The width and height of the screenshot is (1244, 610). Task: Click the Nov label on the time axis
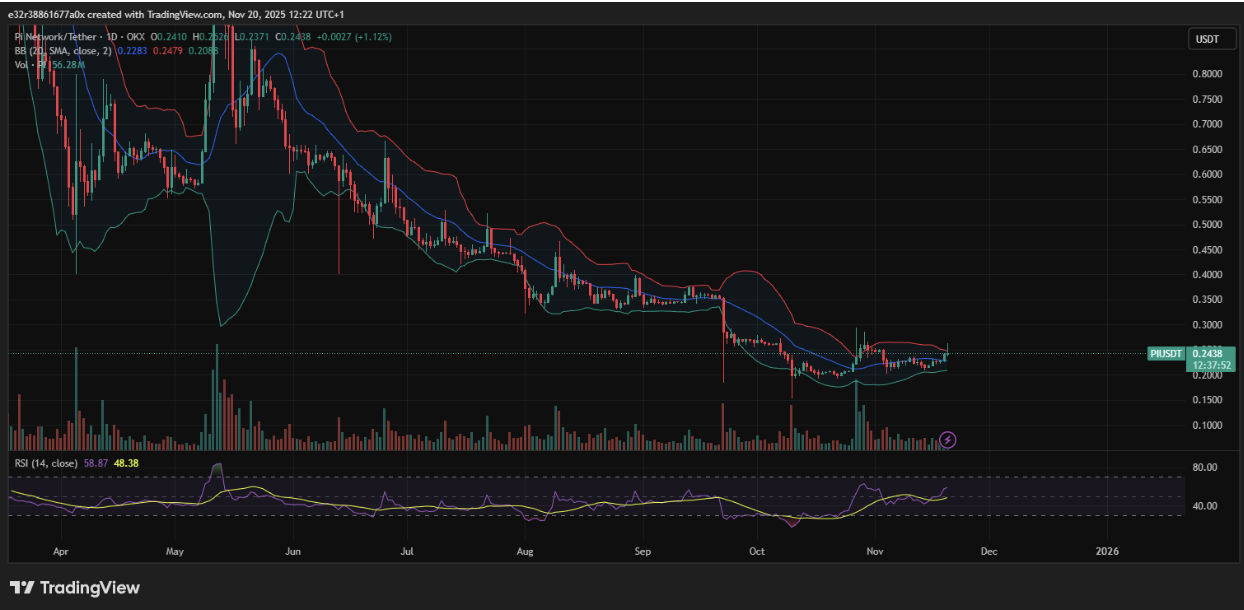(875, 551)
